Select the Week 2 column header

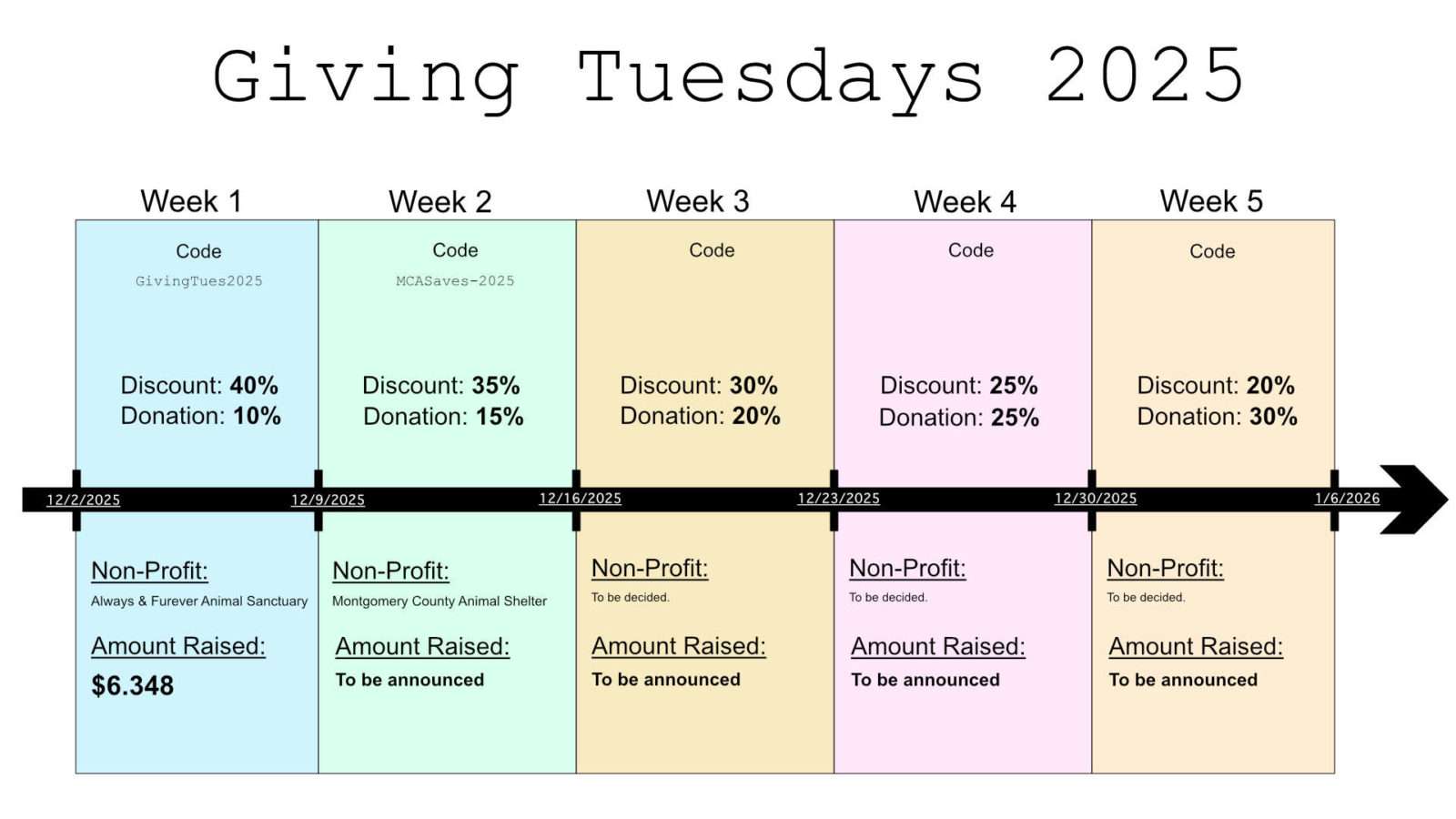click(x=440, y=201)
